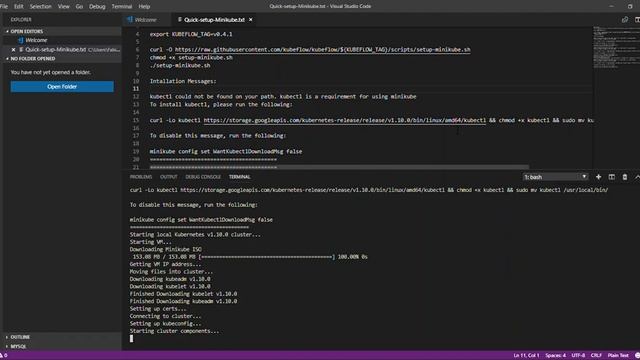Switch to the PROBLEMS panel tab

point(141,177)
